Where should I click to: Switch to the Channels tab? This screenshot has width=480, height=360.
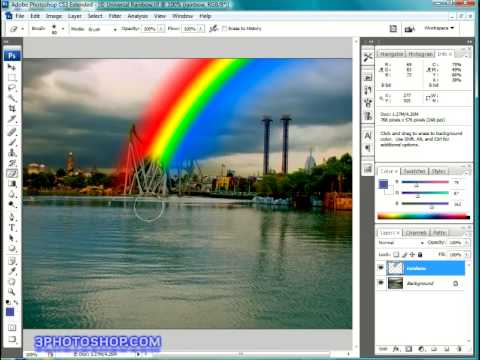click(416, 233)
